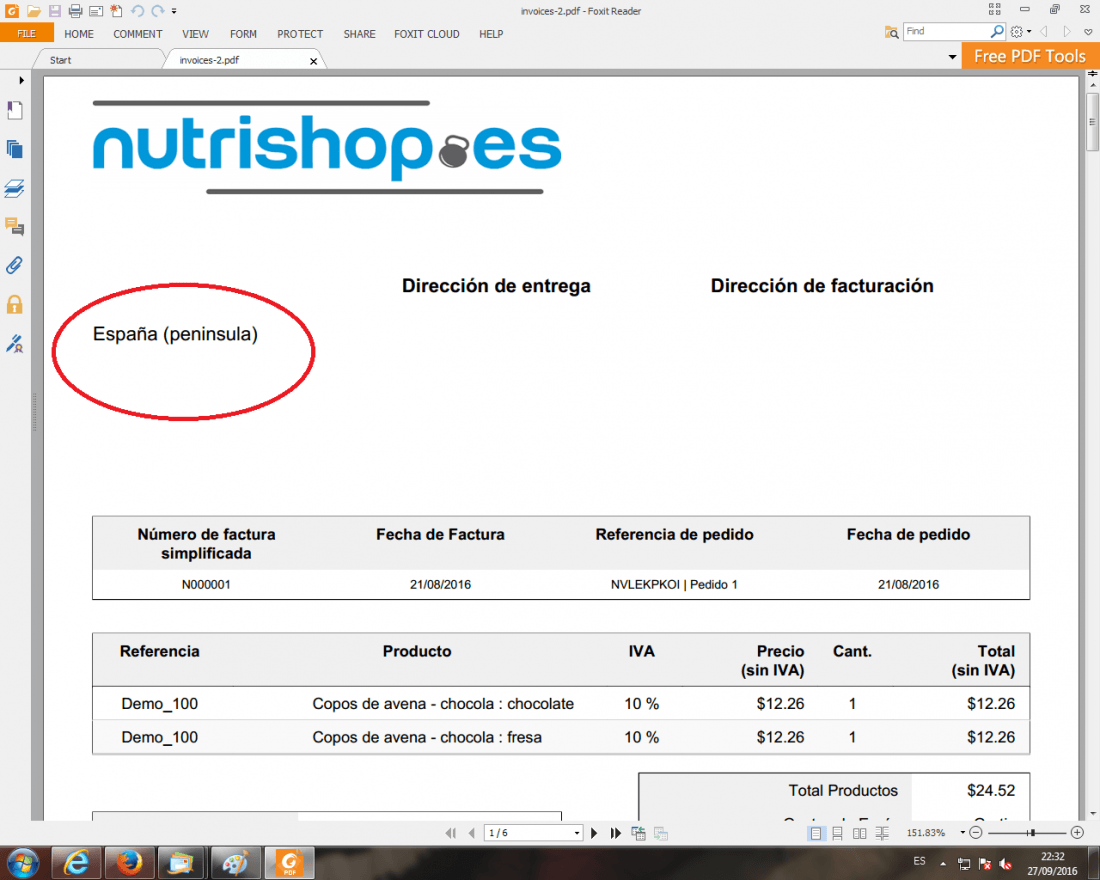
Task: Open search settings gear dropdown
Action: (x=1021, y=32)
